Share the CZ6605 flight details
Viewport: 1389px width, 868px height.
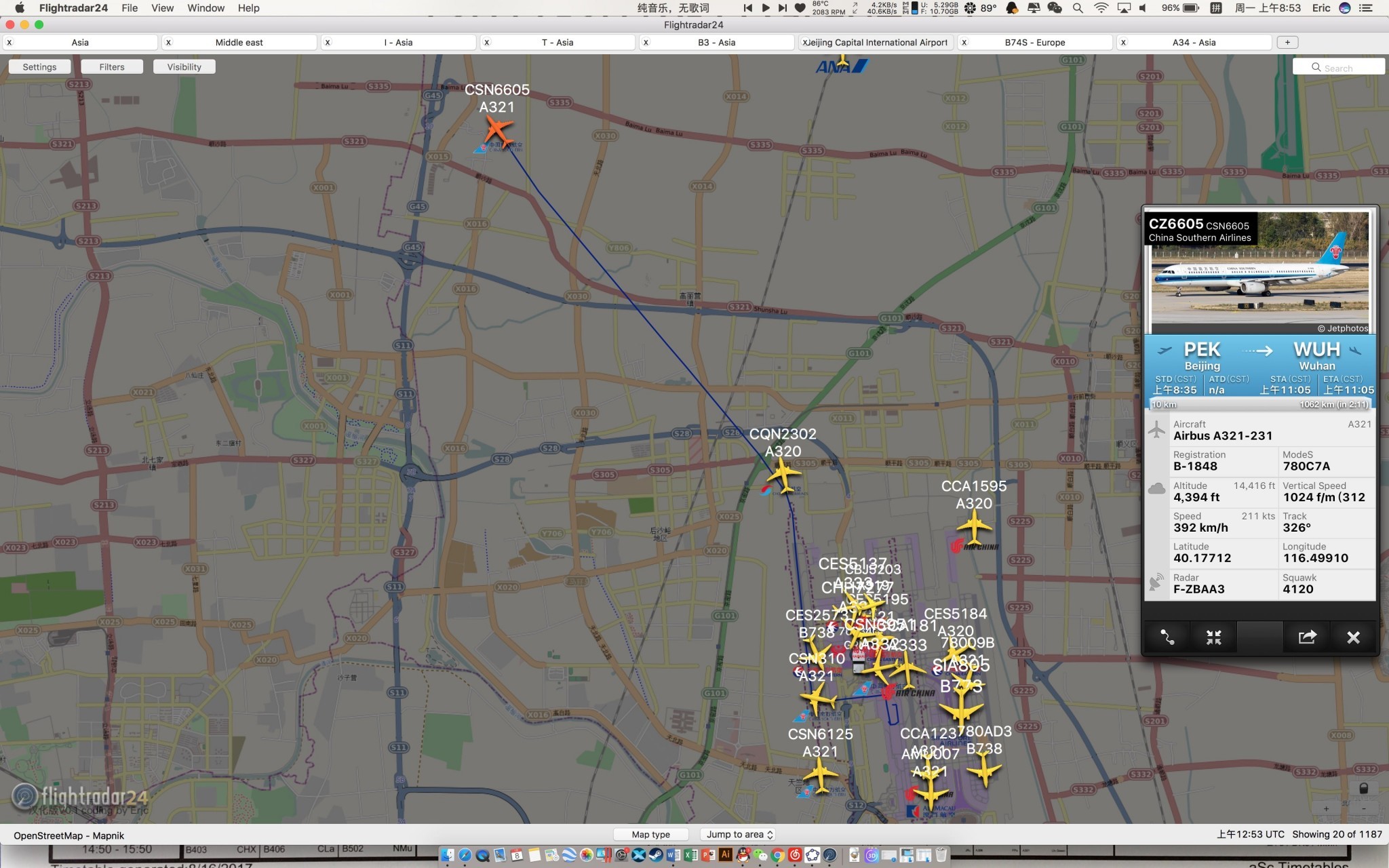pos(1307,637)
